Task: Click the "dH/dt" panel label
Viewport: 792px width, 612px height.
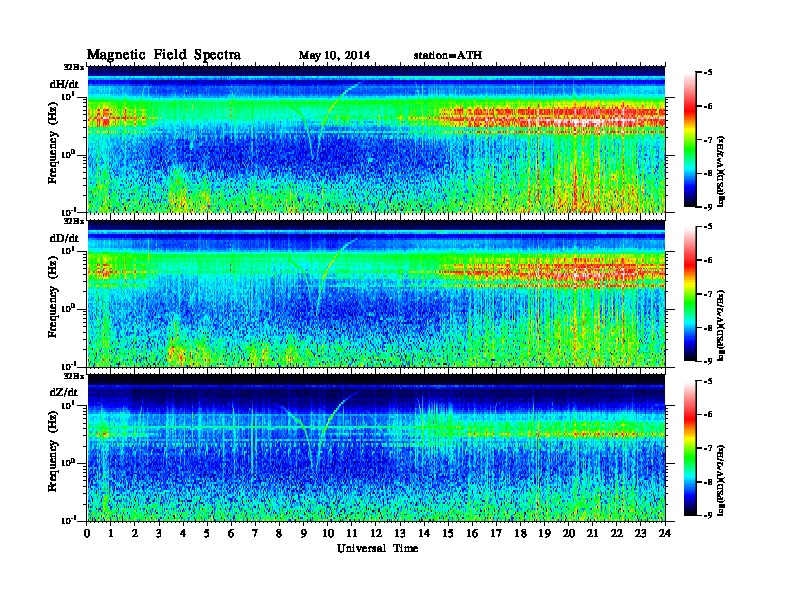Action: [64, 84]
